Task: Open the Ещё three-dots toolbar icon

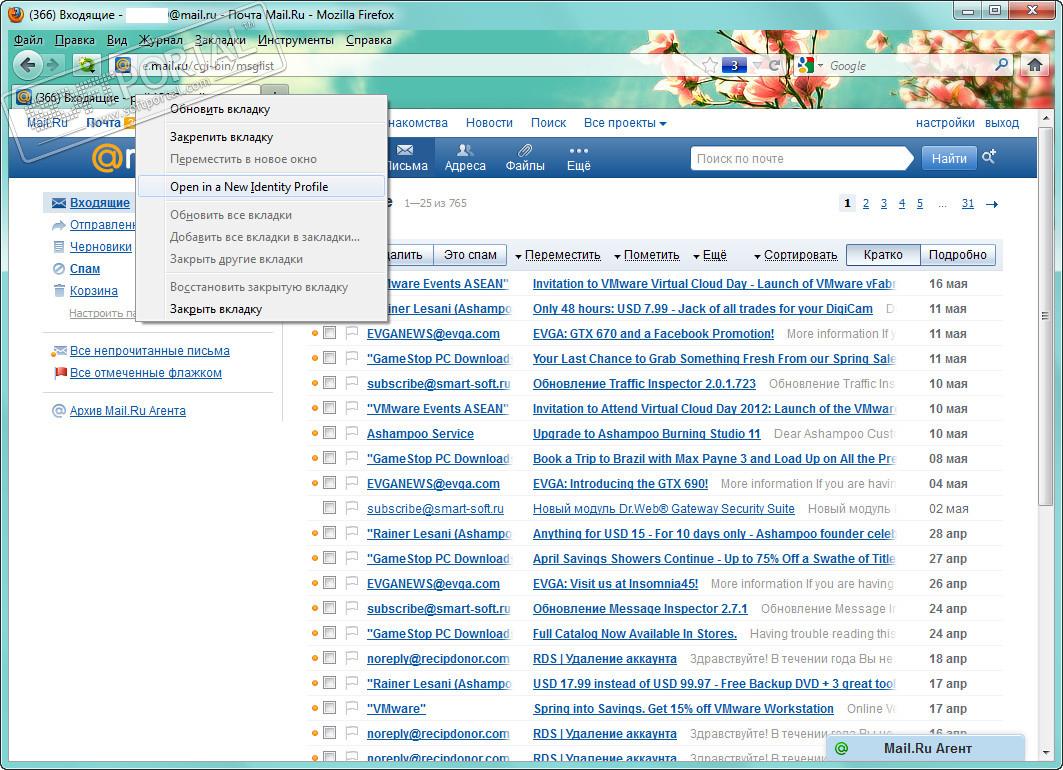Action: pos(578,150)
